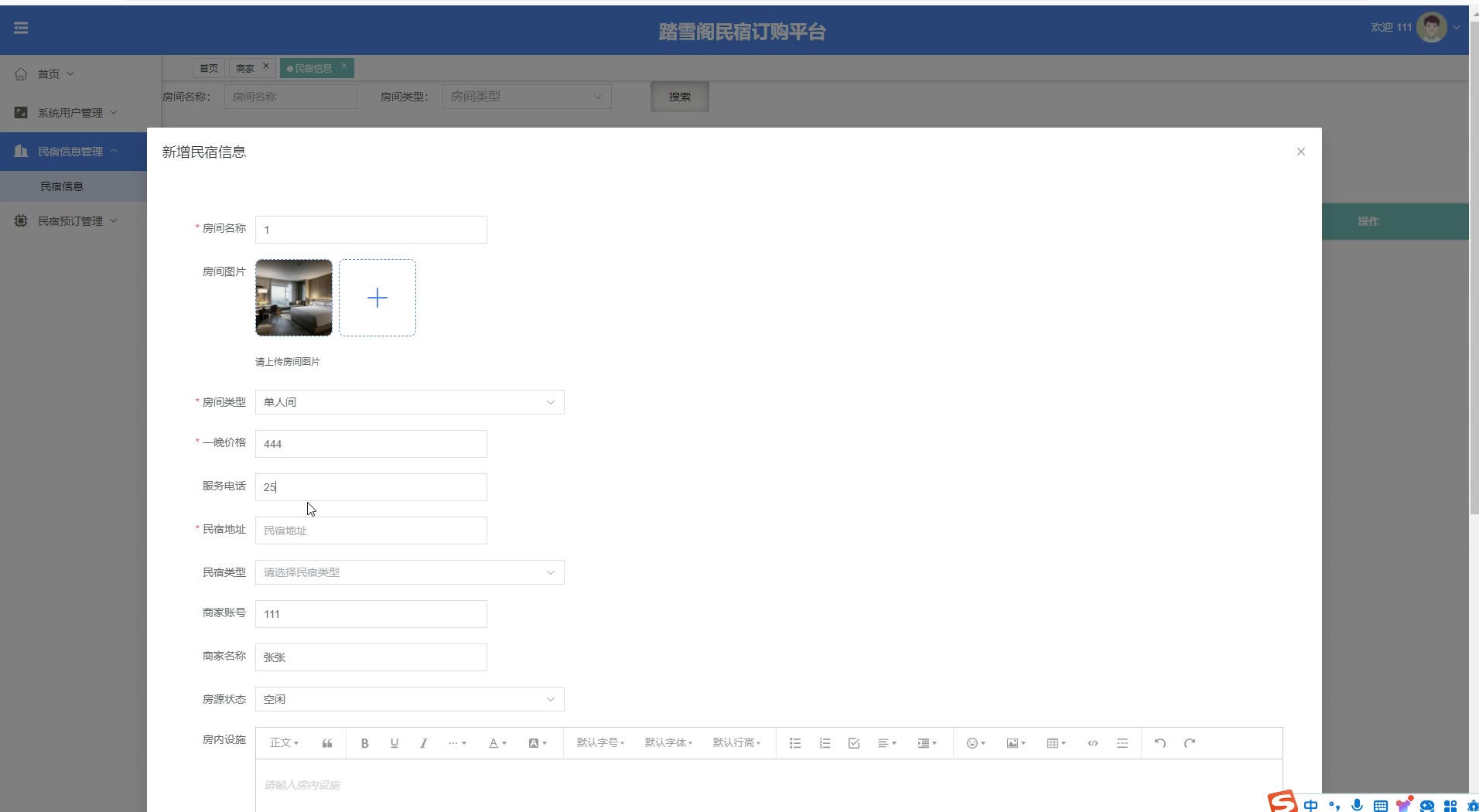The image size is (1479, 812).
Task: Click the 商家名称 field containing 张张
Action: tap(371, 657)
